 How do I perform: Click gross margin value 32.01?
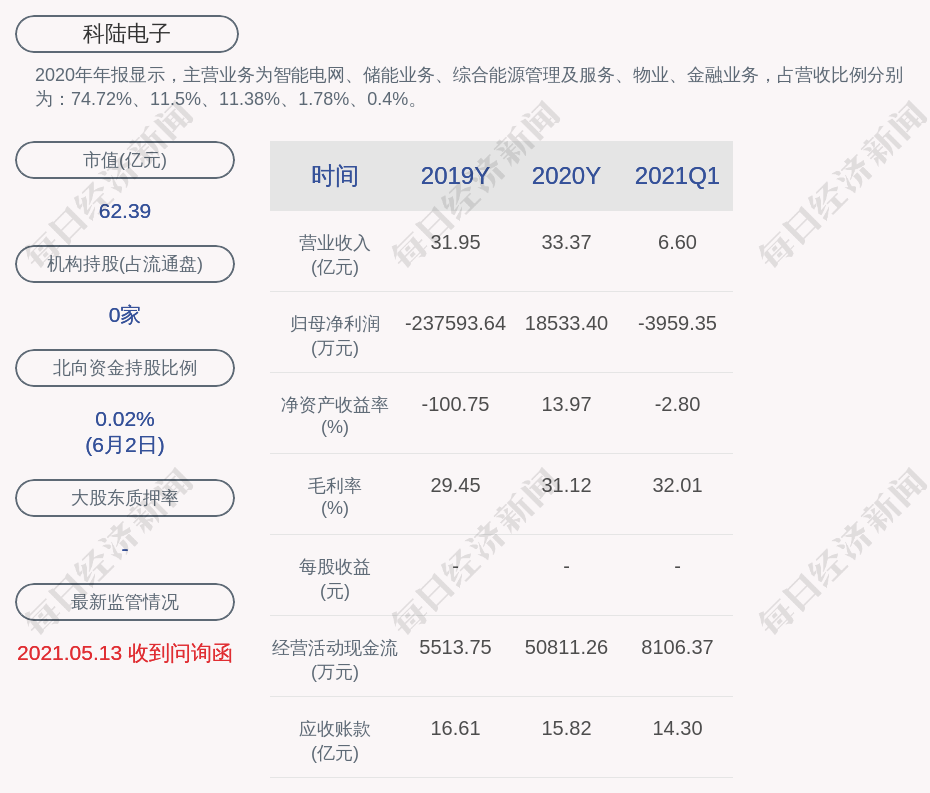pyautogui.click(x=677, y=485)
